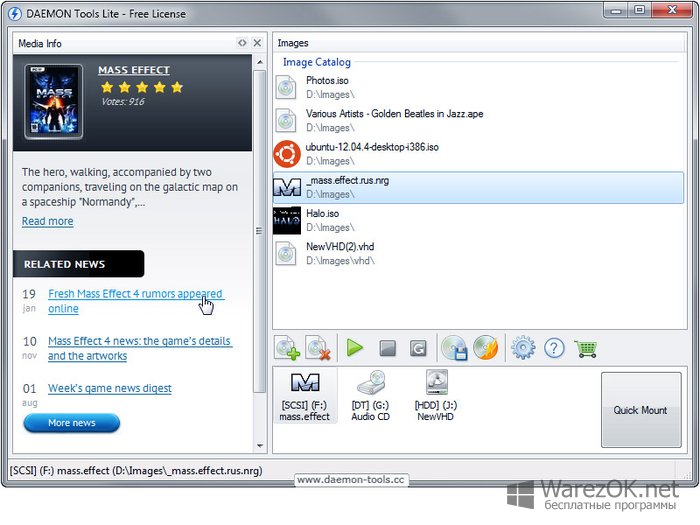
Task: Select the DT (G:) Audio CD drive
Action: 370,396
